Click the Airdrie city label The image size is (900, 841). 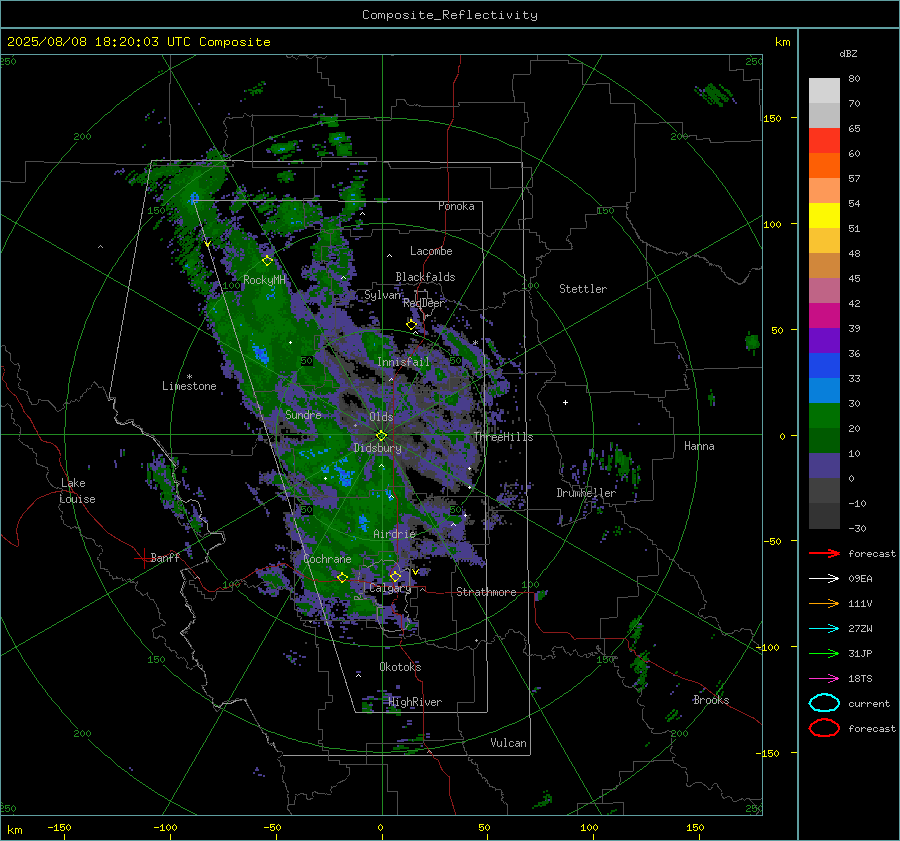(394, 534)
